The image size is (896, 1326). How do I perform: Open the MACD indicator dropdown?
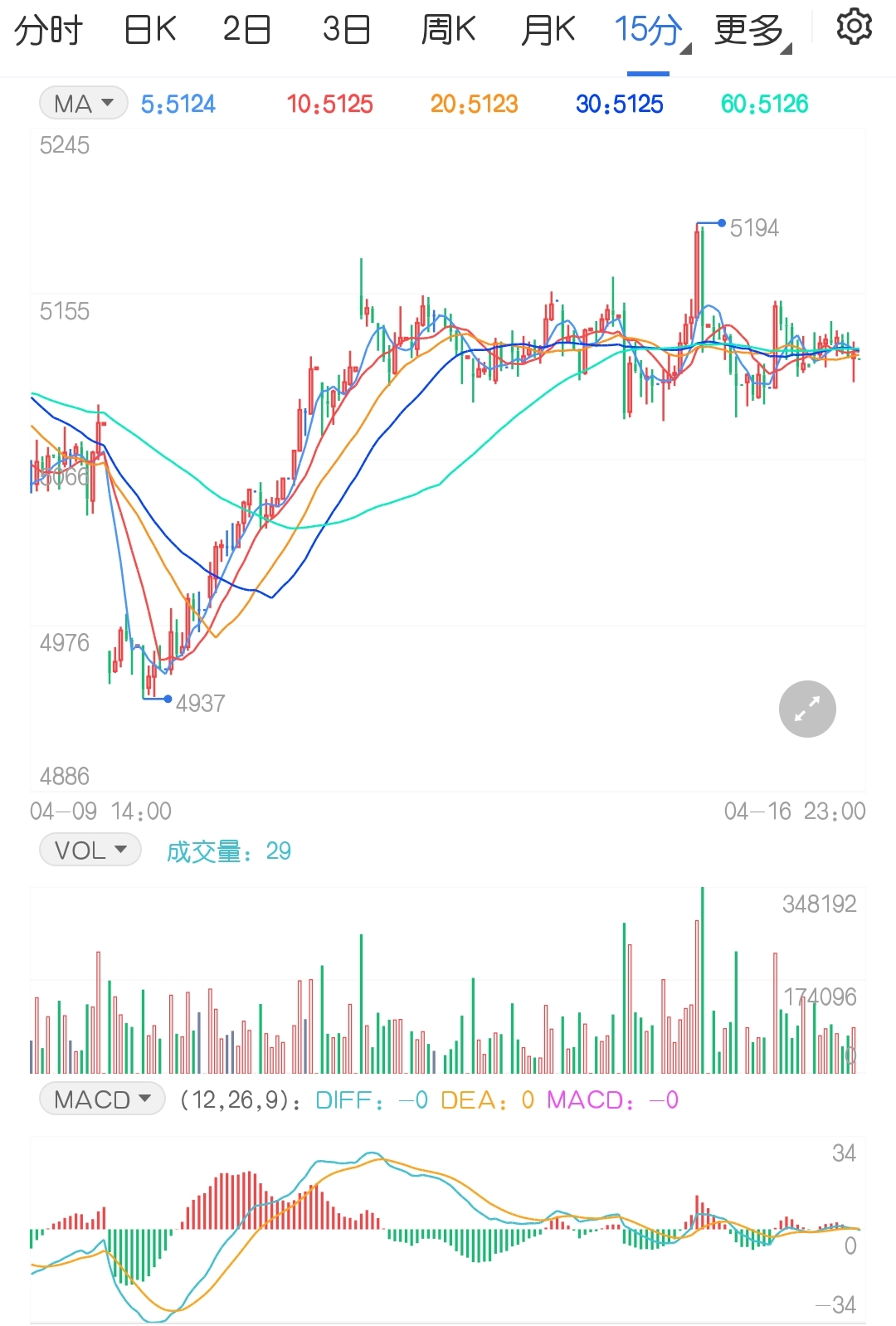[x=102, y=1099]
